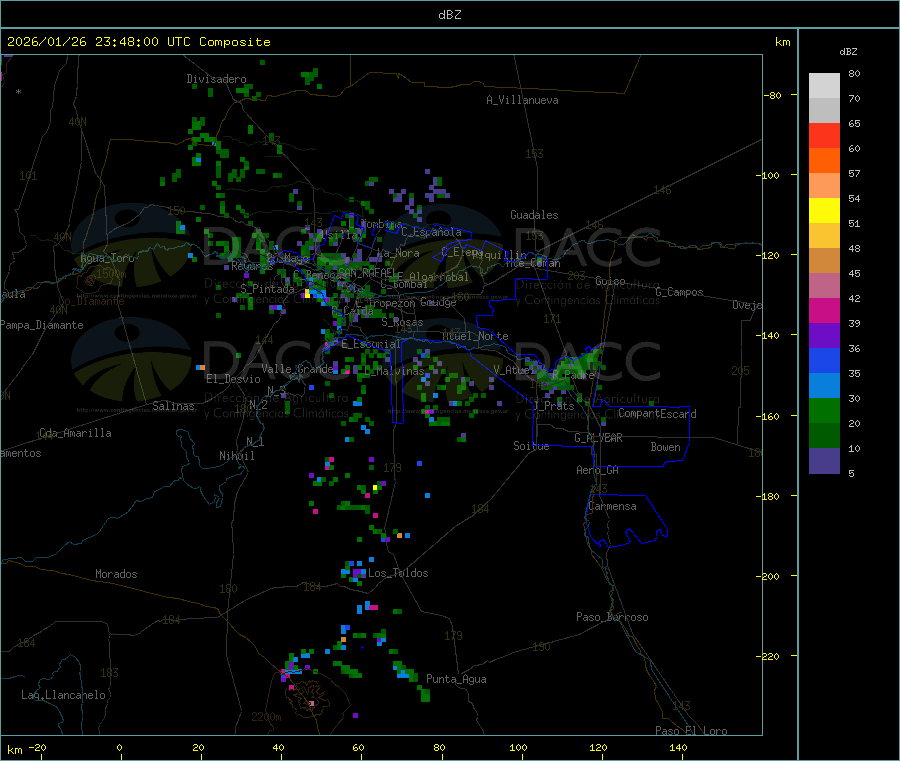Click the Aero_GA airfield label
This screenshot has width=900, height=761.
(597, 470)
